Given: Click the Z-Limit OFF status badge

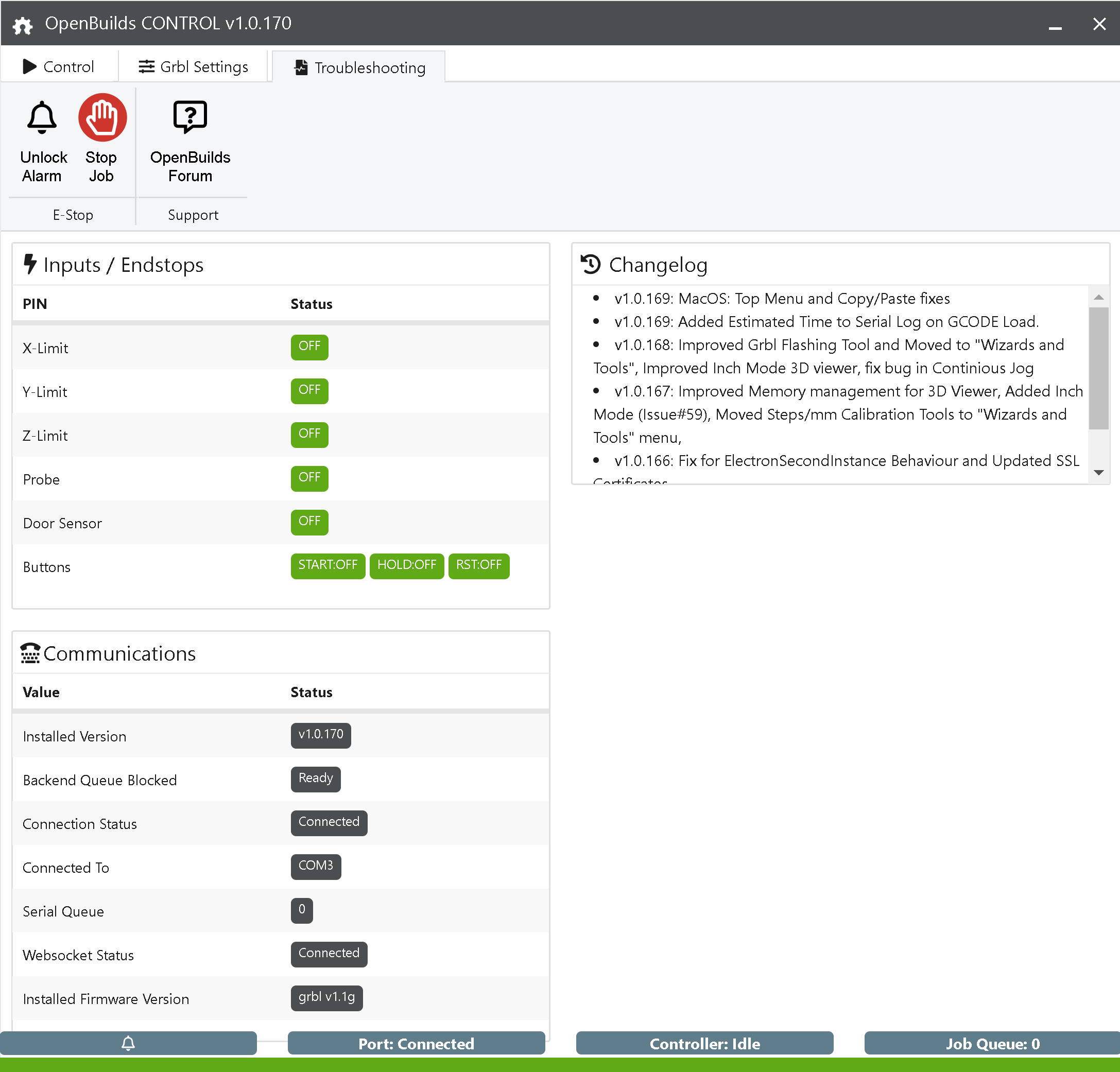Looking at the screenshot, I should [x=309, y=435].
